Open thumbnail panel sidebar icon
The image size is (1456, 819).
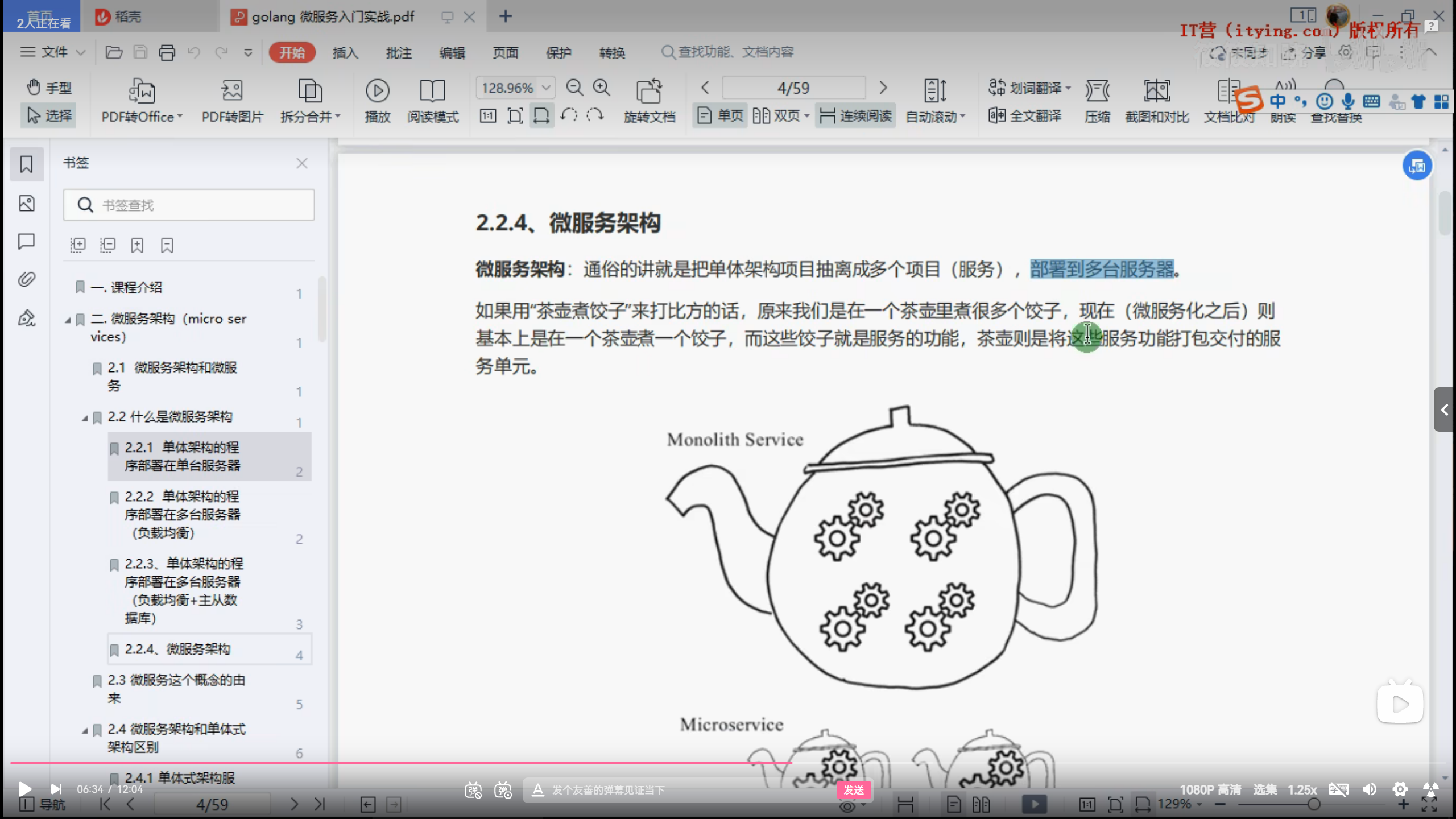click(27, 203)
